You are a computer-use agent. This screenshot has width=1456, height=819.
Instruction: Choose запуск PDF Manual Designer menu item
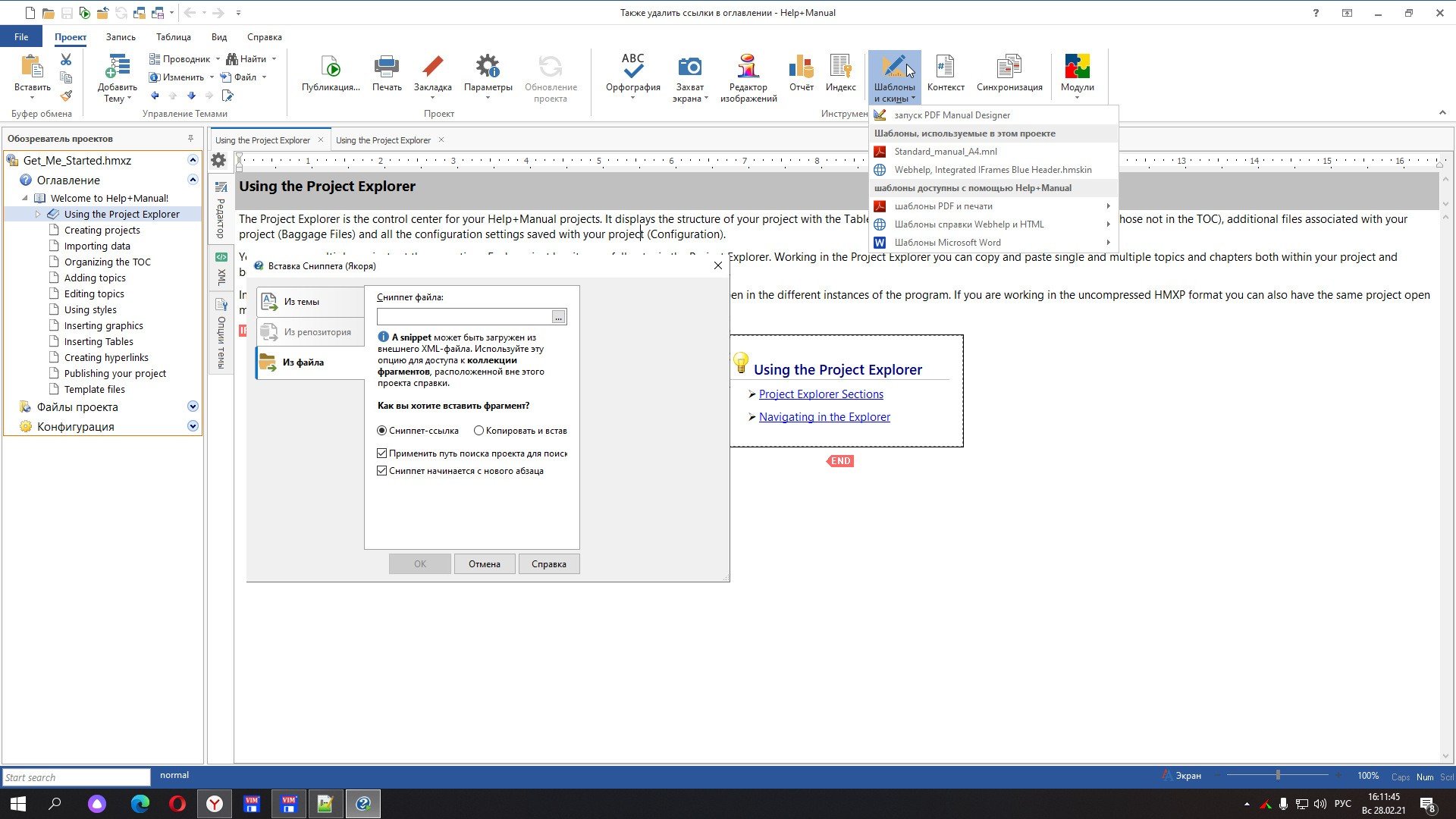pyautogui.click(x=993, y=115)
